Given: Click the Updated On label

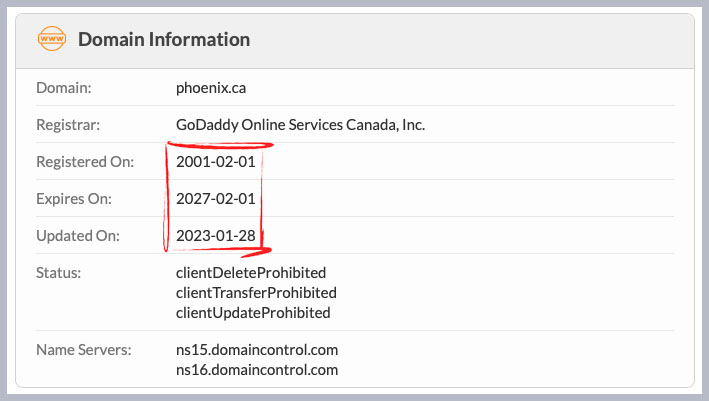Looking at the screenshot, I should pos(77,236).
